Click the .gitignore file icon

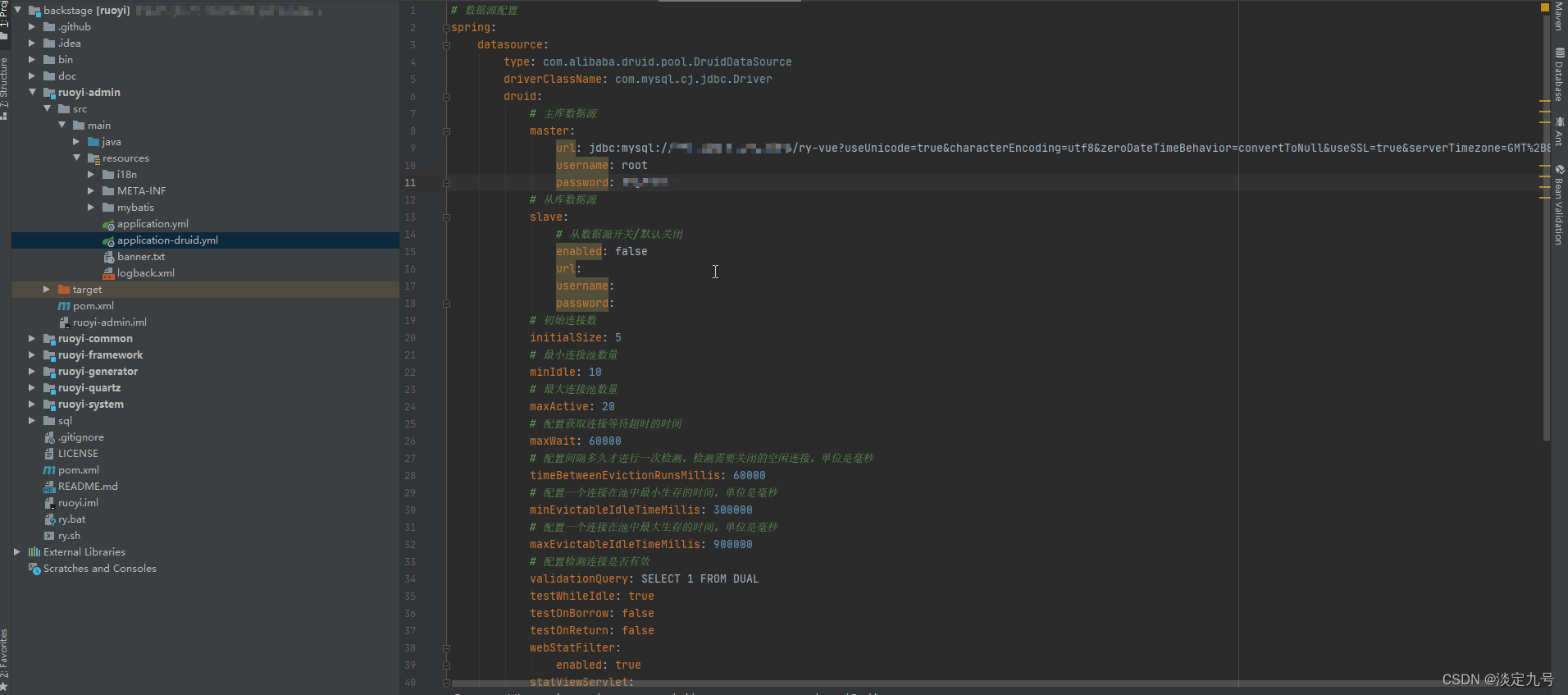pos(49,437)
